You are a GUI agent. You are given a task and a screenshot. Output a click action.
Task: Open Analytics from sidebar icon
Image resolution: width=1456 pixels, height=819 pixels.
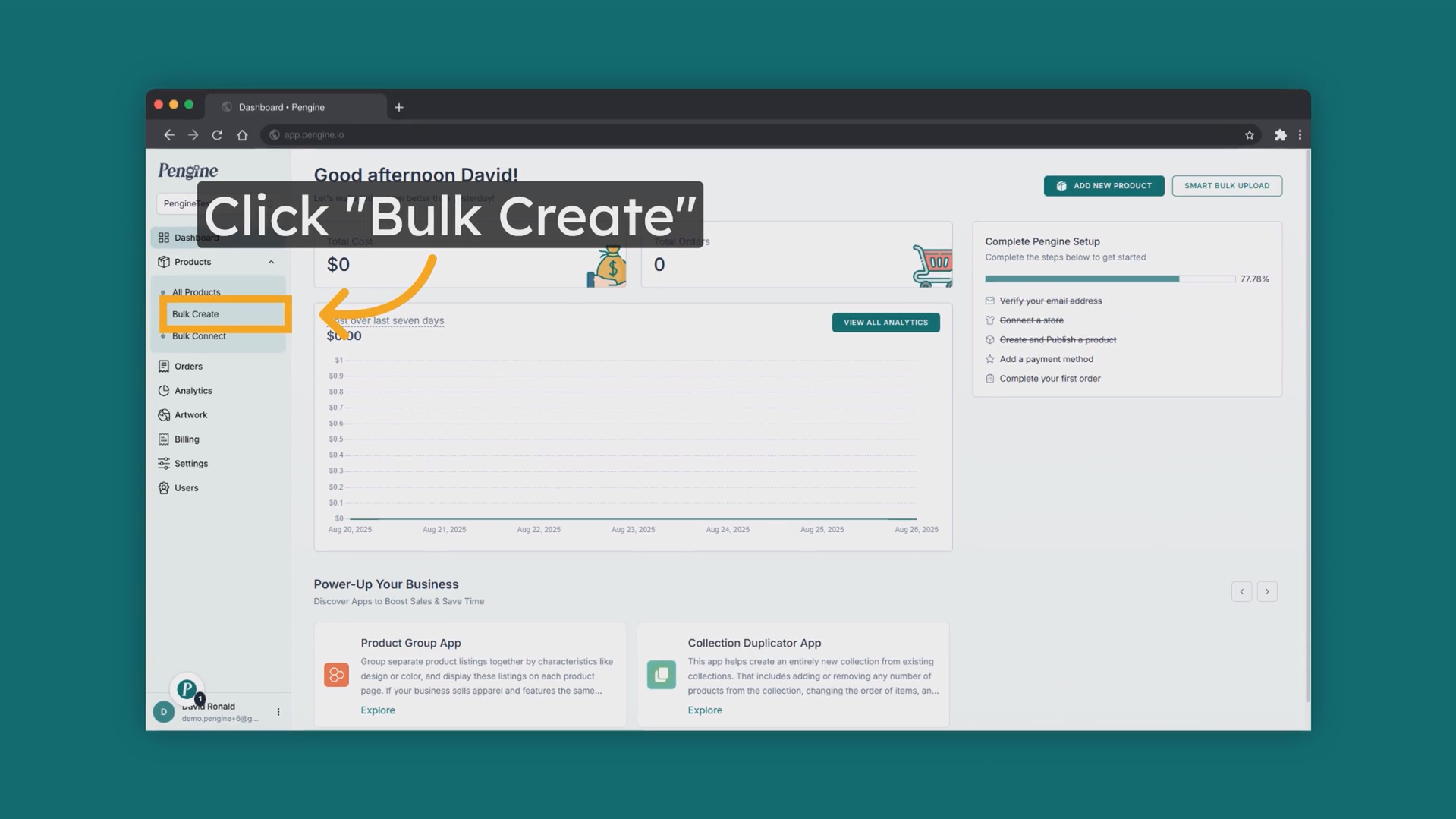[164, 391]
